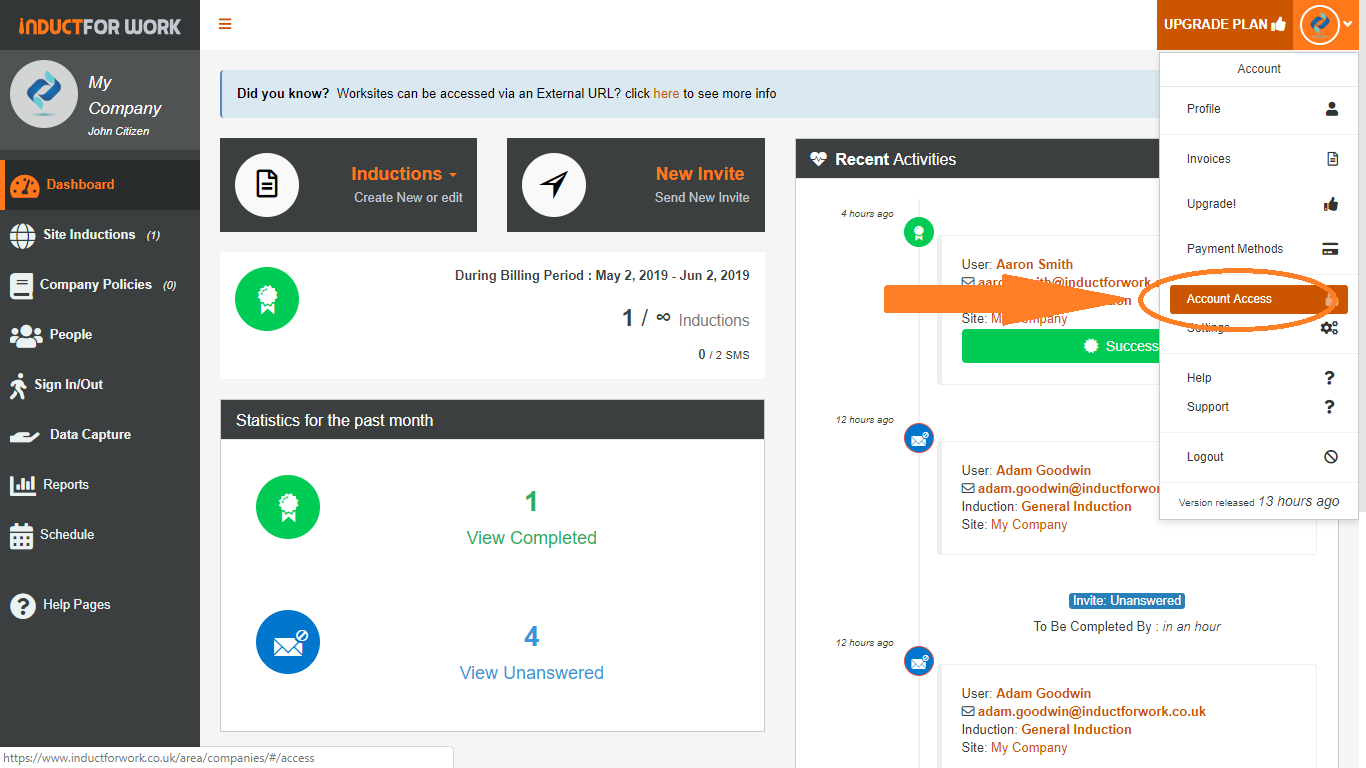
Task: Open the Inductions Create New dropdown
Action: 404,174
